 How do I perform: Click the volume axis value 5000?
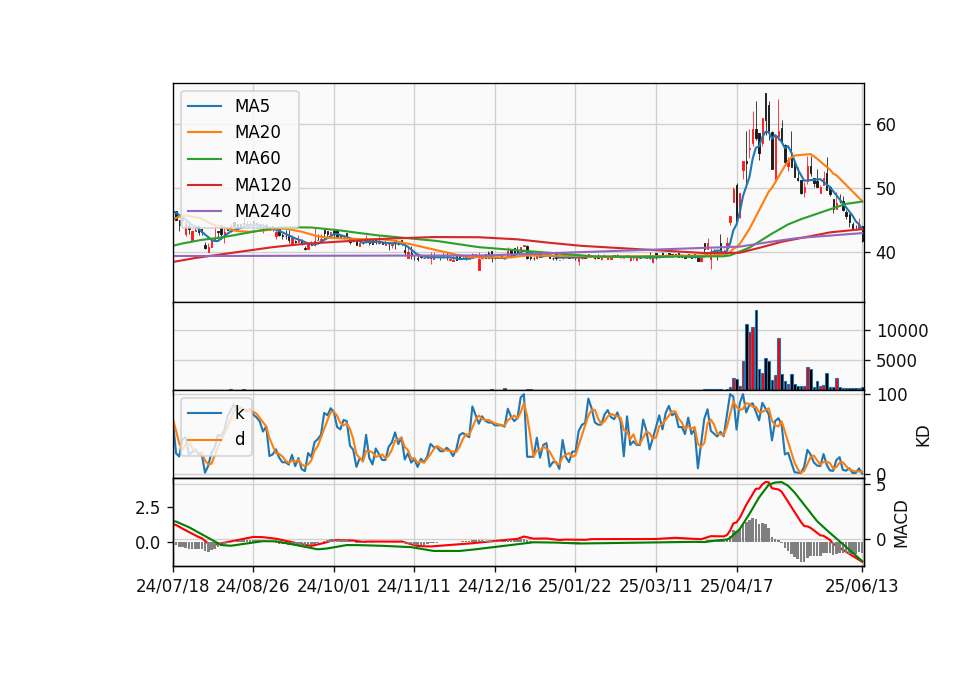pos(896,361)
